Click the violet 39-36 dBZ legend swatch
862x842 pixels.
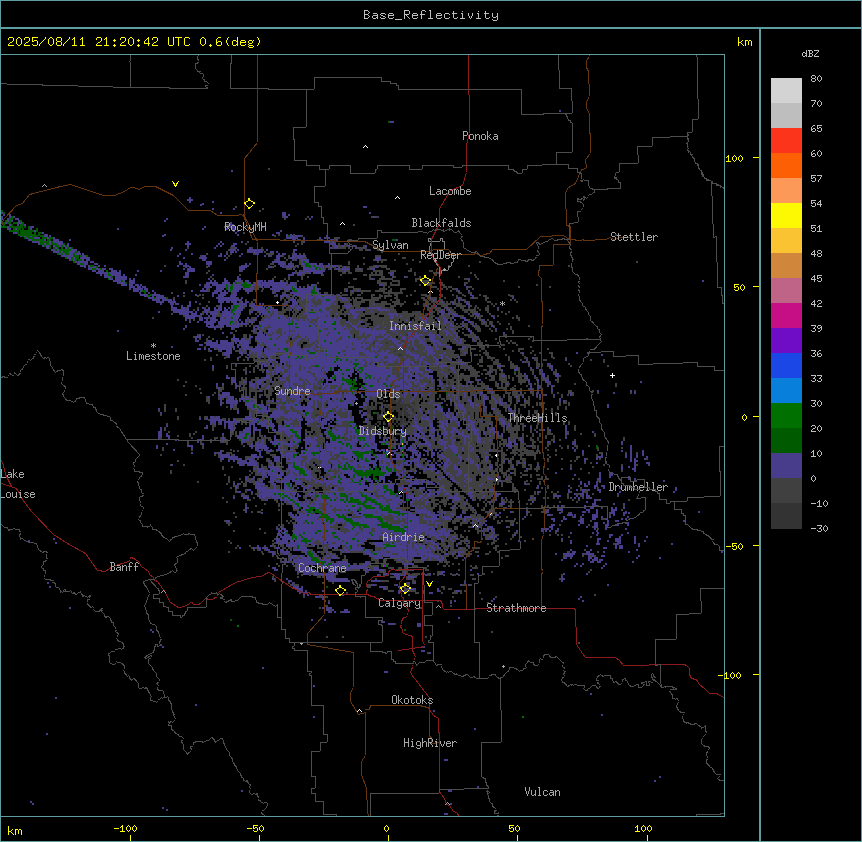pos(786,341)
